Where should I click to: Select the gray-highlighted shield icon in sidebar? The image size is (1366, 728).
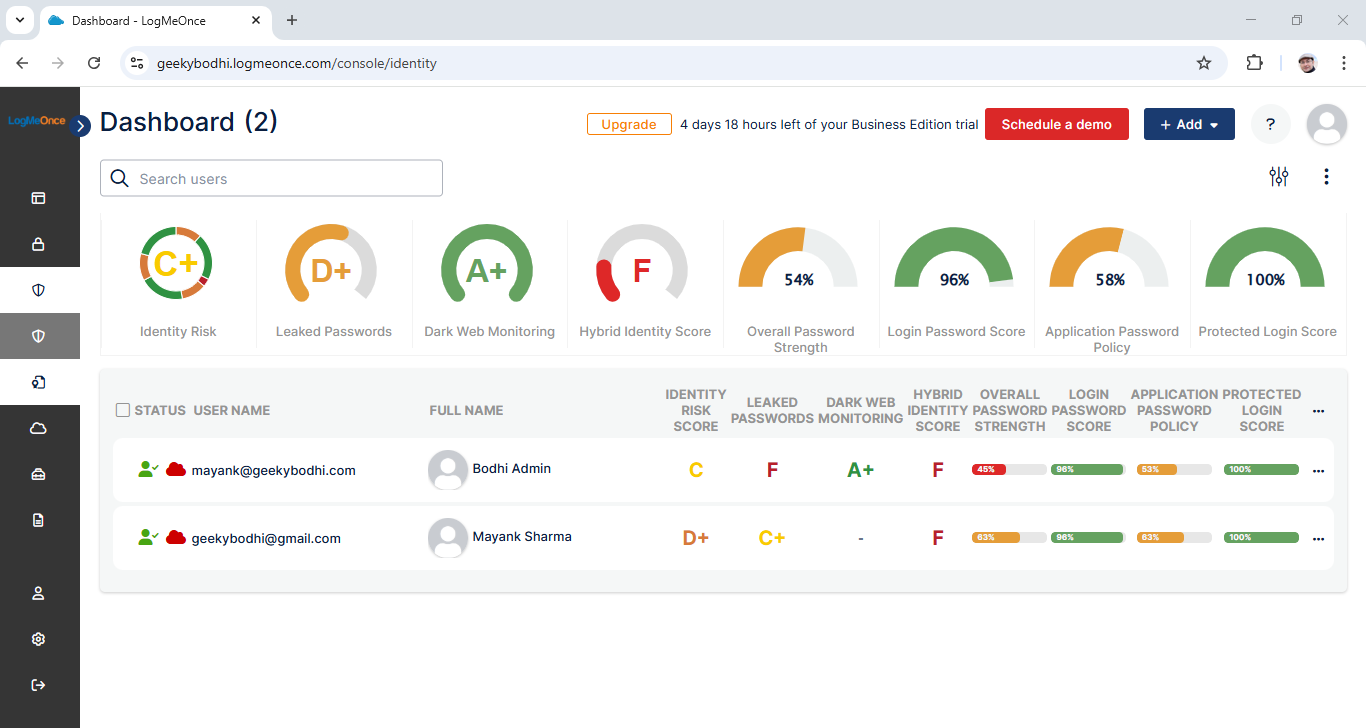tap(39, 336)
